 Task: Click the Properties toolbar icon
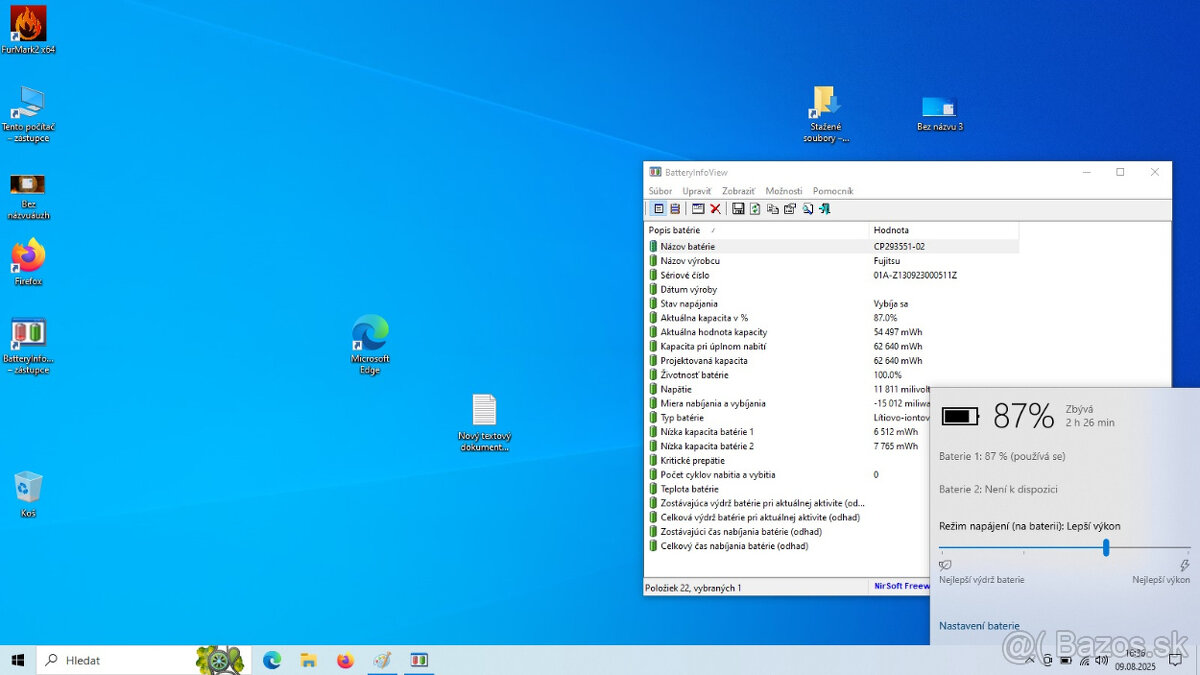click(x=790, y=209)
